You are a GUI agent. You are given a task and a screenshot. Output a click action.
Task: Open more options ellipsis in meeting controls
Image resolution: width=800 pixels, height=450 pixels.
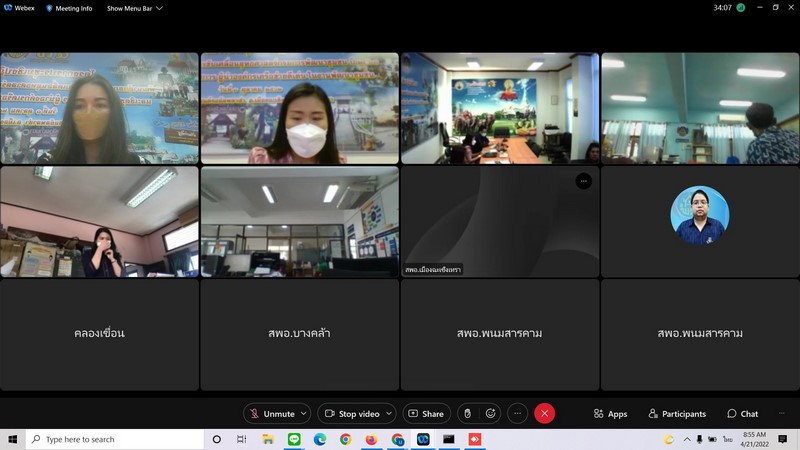[517, 413]
